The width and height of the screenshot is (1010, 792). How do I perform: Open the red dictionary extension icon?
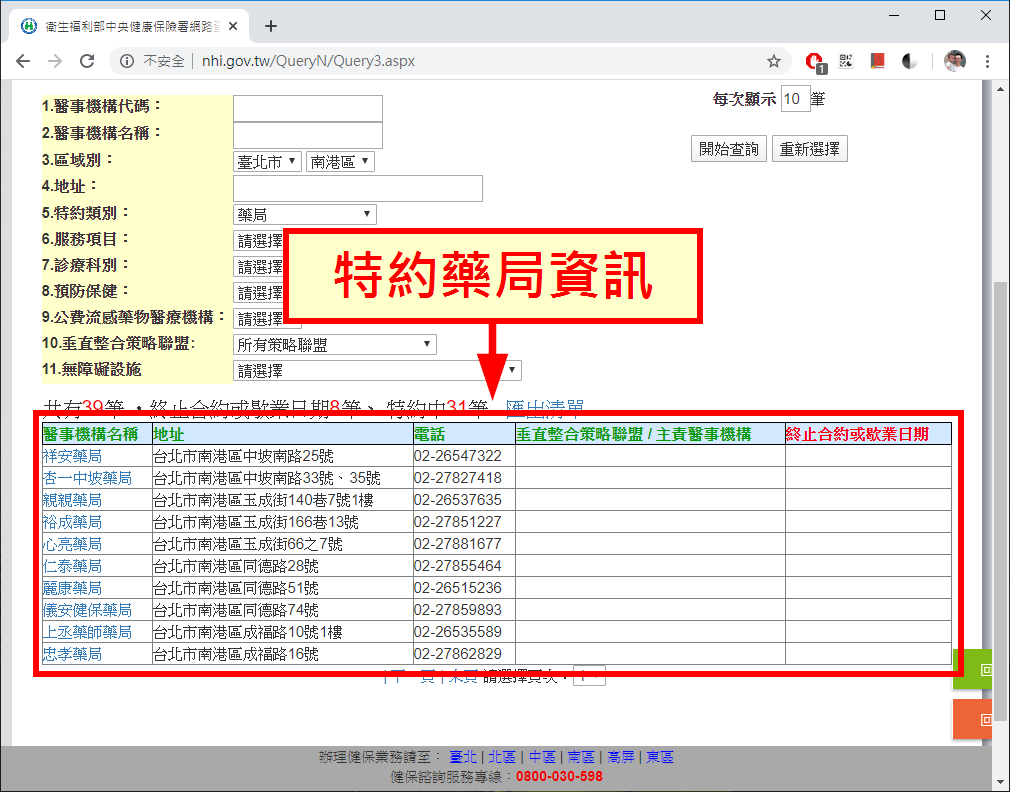pos(877,61)
